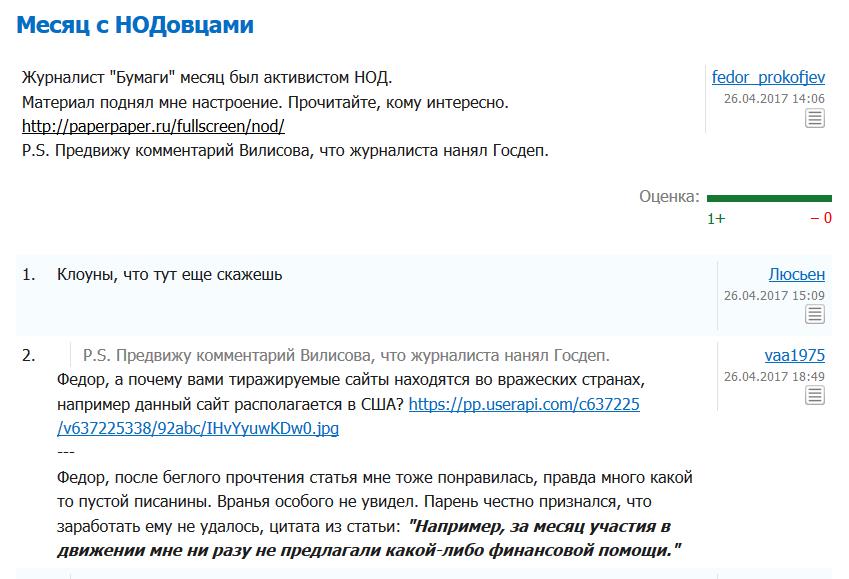Click the grey quoted P.S. text in comment 2
Image resolution: width=849 pixels, height=579 pixels.
pyautogui.click(x=346, y=355)
